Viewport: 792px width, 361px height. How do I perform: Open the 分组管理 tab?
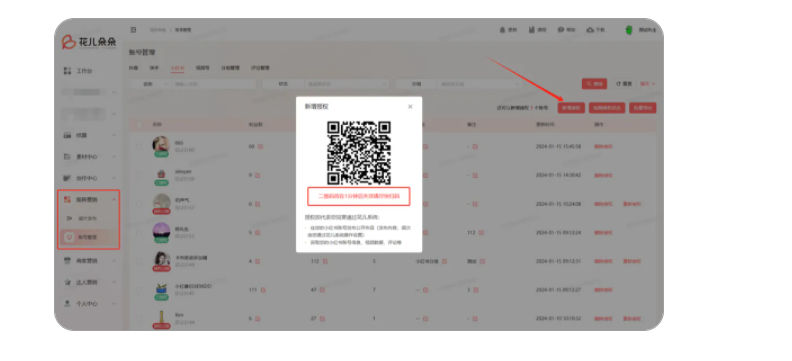[x=230, y=68]
